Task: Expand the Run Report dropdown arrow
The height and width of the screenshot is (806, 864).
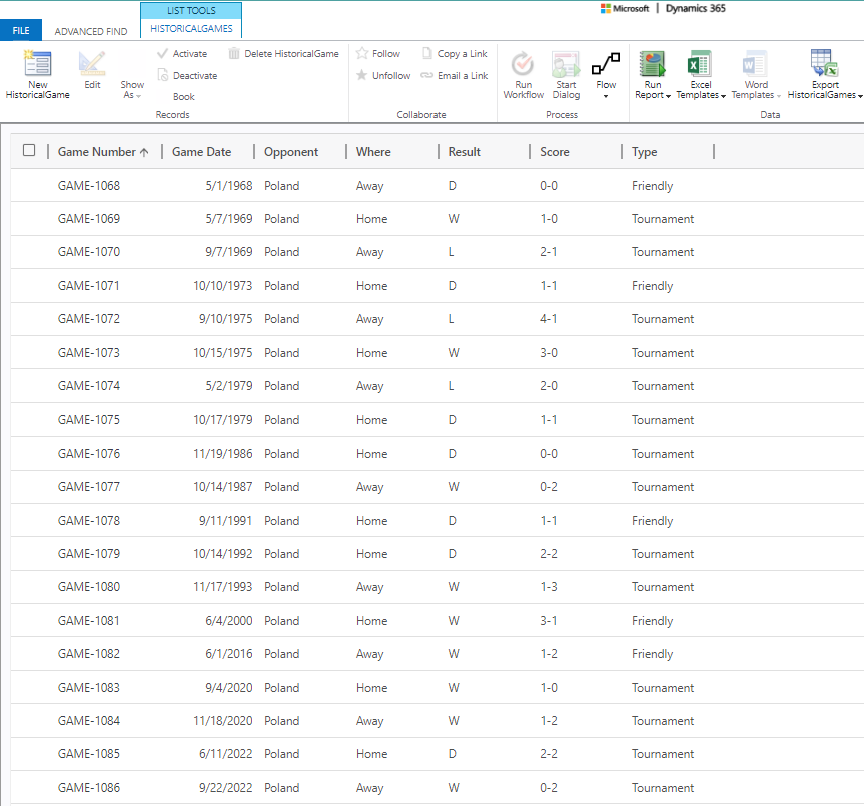Action: 668,96
